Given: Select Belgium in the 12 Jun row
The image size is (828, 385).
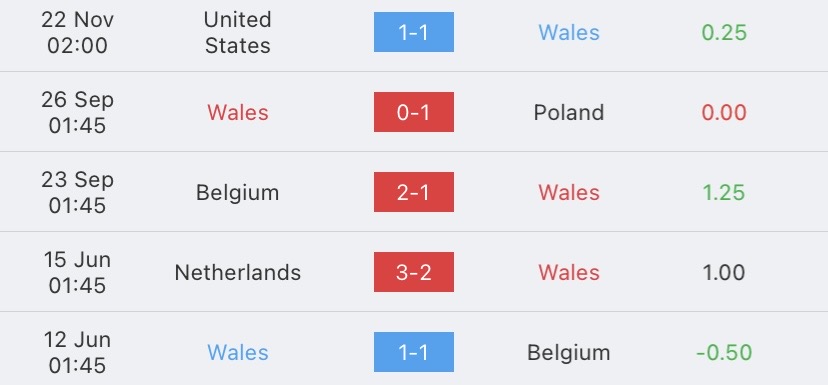Looking at the screenshot, I should (569, 353).
